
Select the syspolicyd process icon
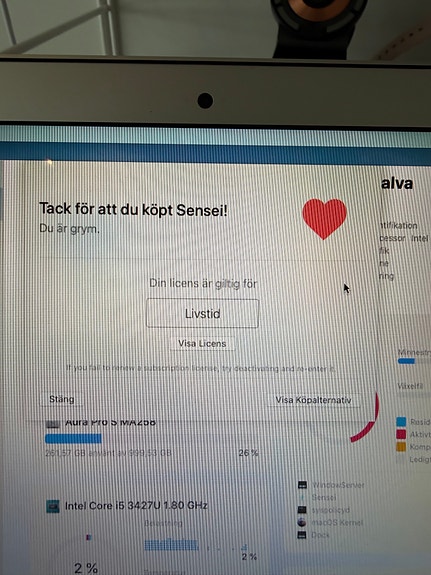pyautogui.click(x=302, y=510)
